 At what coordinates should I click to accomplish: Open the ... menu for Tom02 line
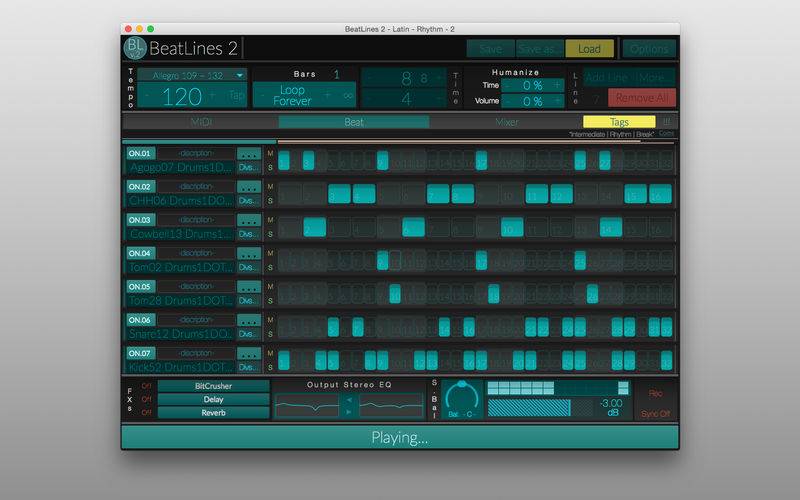coord(249,254)
